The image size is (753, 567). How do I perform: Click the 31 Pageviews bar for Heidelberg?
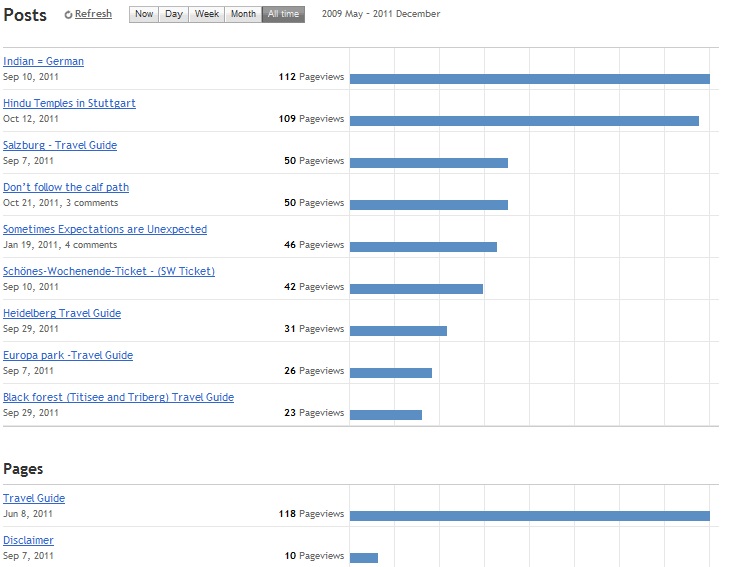point(398,331)
